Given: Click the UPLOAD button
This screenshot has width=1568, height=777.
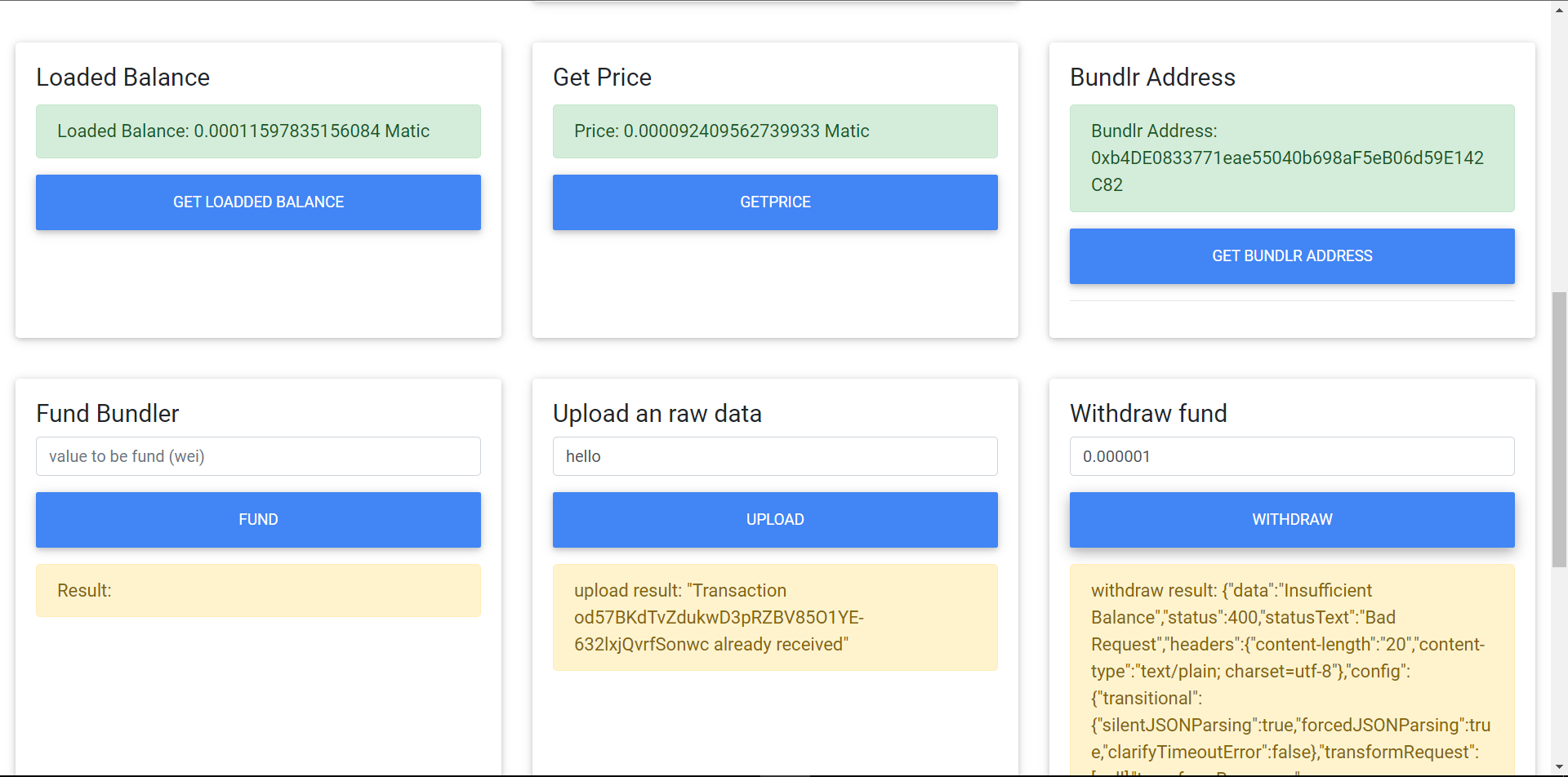Looking at the screenshot, I should (775, 520).
